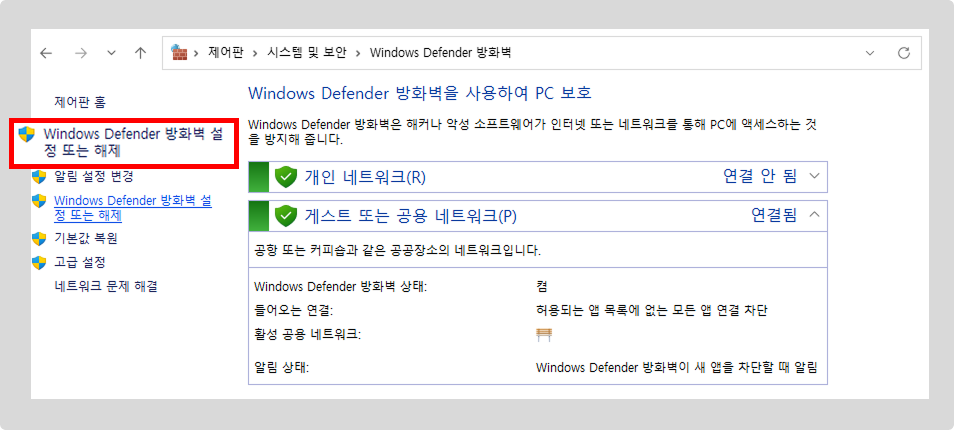Click the Forward arrow navigation button
This screenshot has width=954, height=430.
(81, 52)
